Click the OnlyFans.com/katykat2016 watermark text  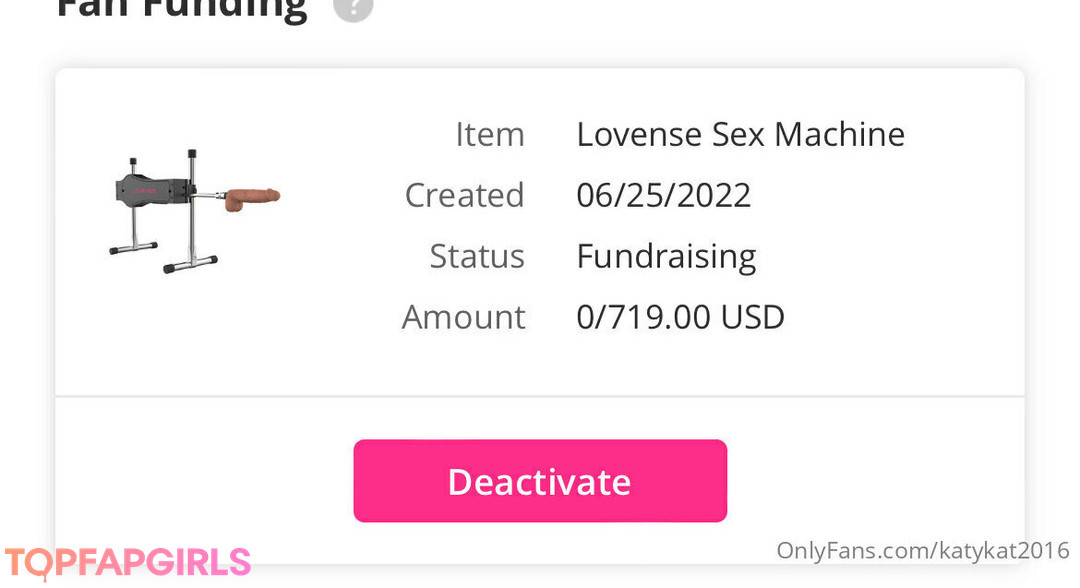click(x=922, y=550)
